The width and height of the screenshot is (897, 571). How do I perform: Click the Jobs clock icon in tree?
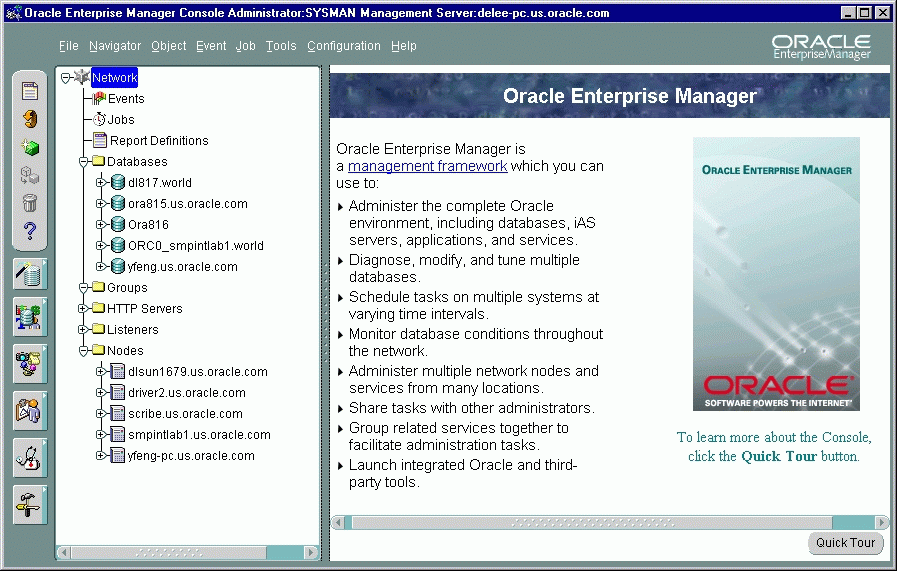coord(99,120)
